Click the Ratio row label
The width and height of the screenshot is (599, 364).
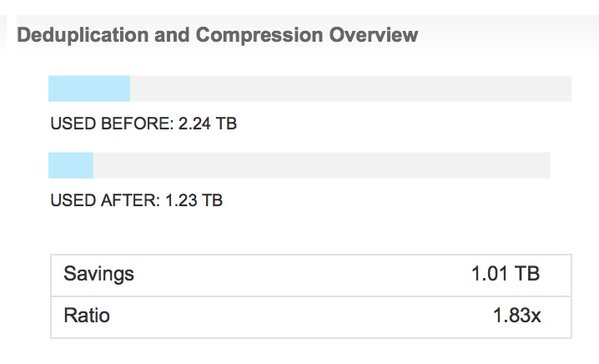coord(87,315)
